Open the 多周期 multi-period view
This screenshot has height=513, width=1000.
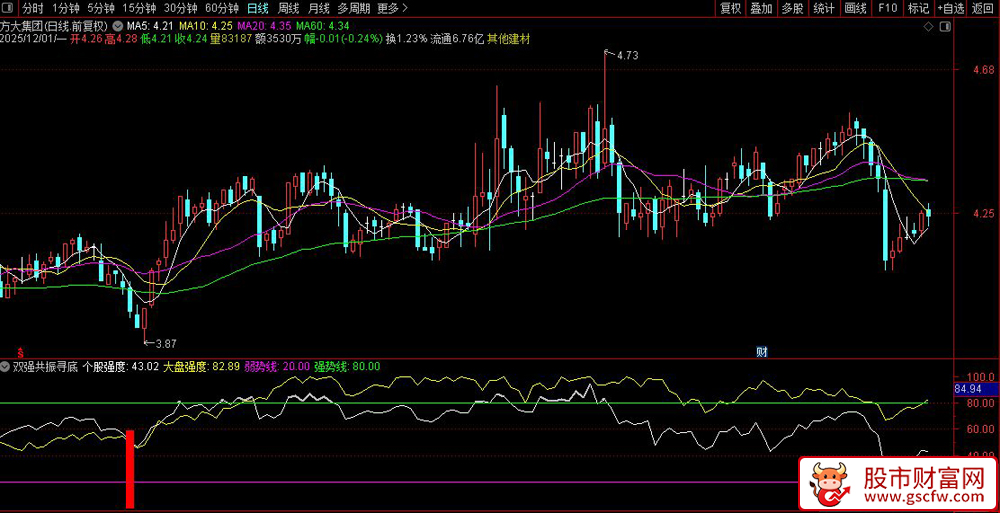[x=353, y=8]
